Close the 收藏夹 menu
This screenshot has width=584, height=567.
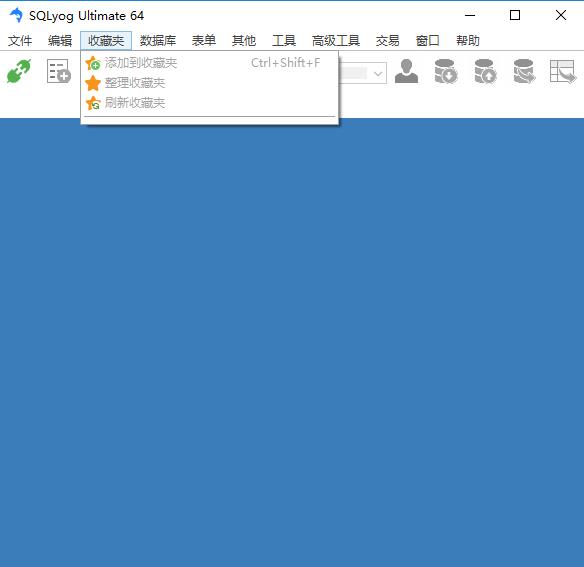coord(106,40)
